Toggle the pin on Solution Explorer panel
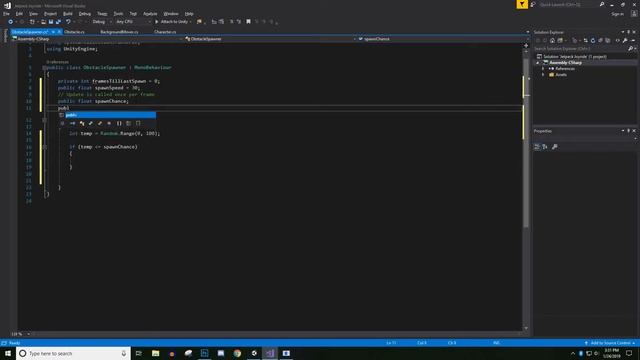This screenshot has height=360, width=640. pos(629,32)
